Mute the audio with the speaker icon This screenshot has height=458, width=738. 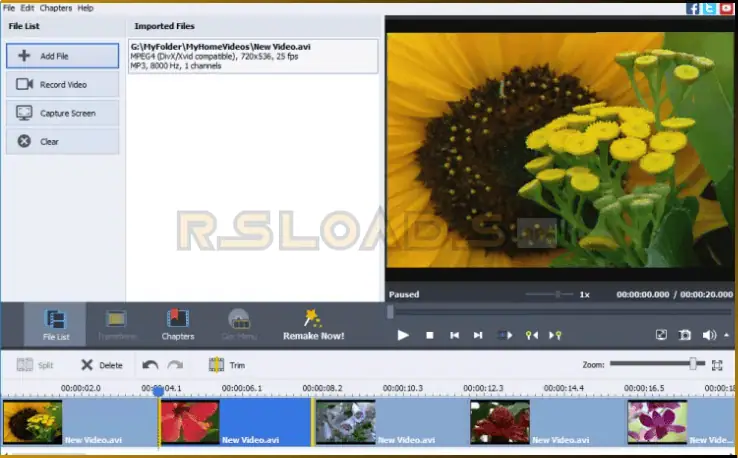(x=709, y=335)
